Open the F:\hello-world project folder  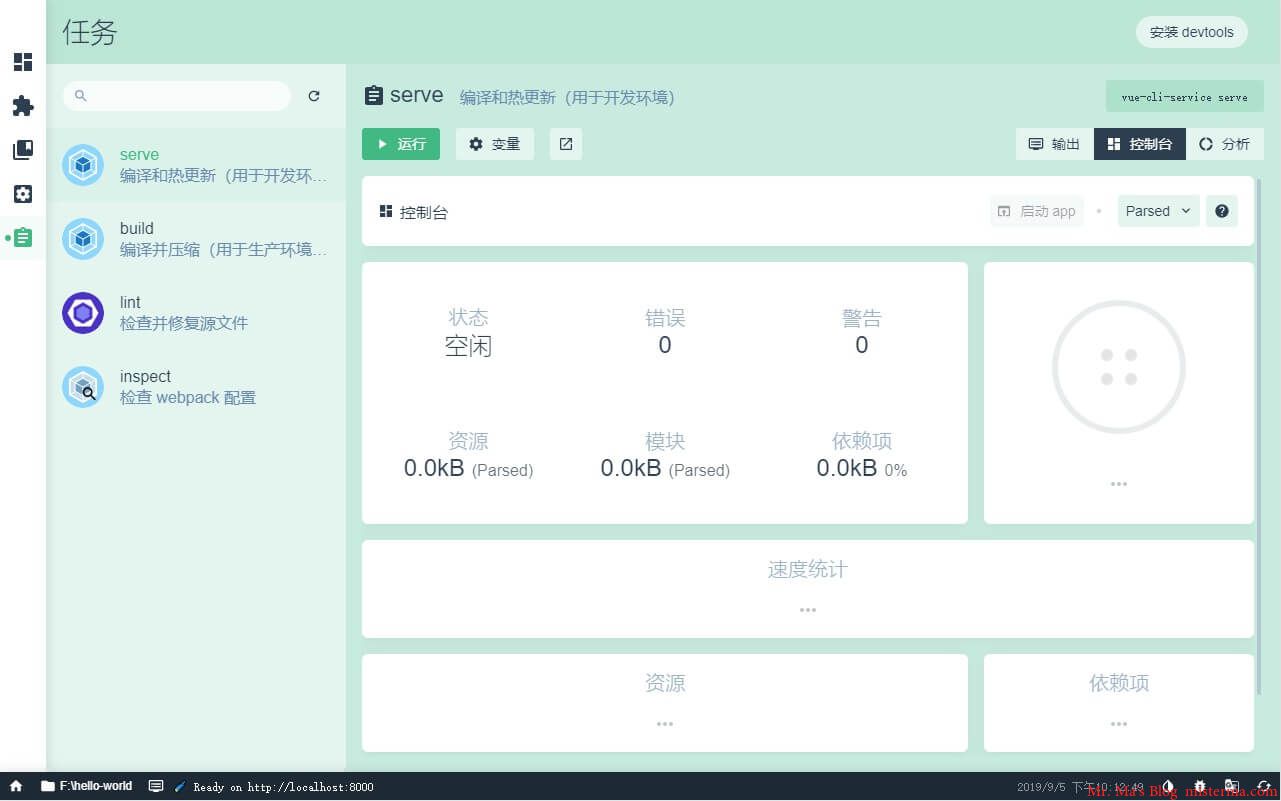pos(87,786)
